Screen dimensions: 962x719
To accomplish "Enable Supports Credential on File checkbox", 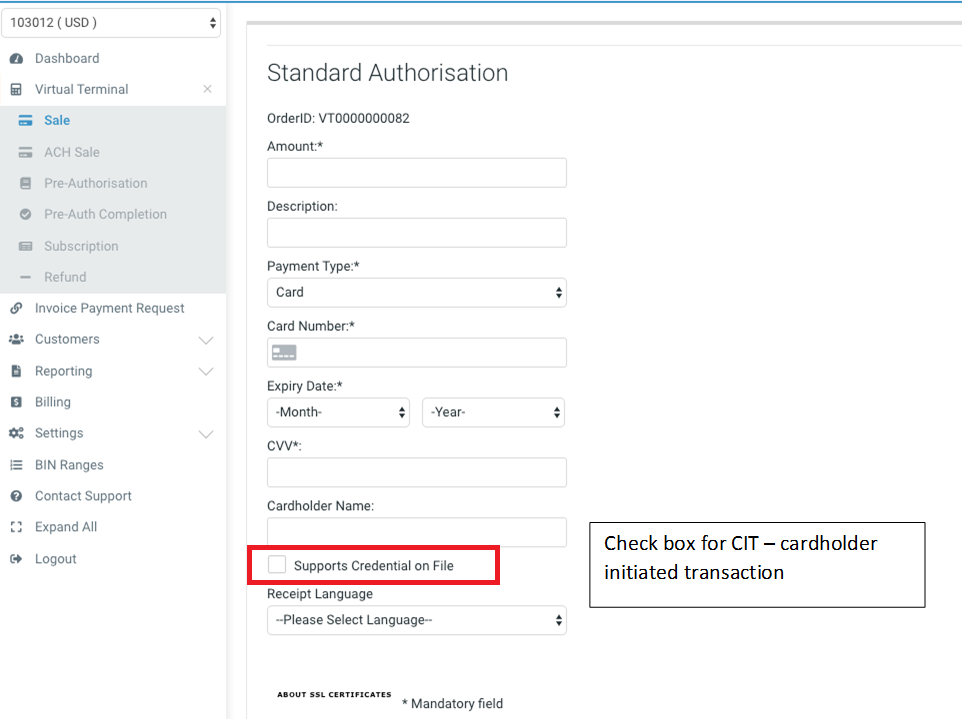I will coord(277,565).
